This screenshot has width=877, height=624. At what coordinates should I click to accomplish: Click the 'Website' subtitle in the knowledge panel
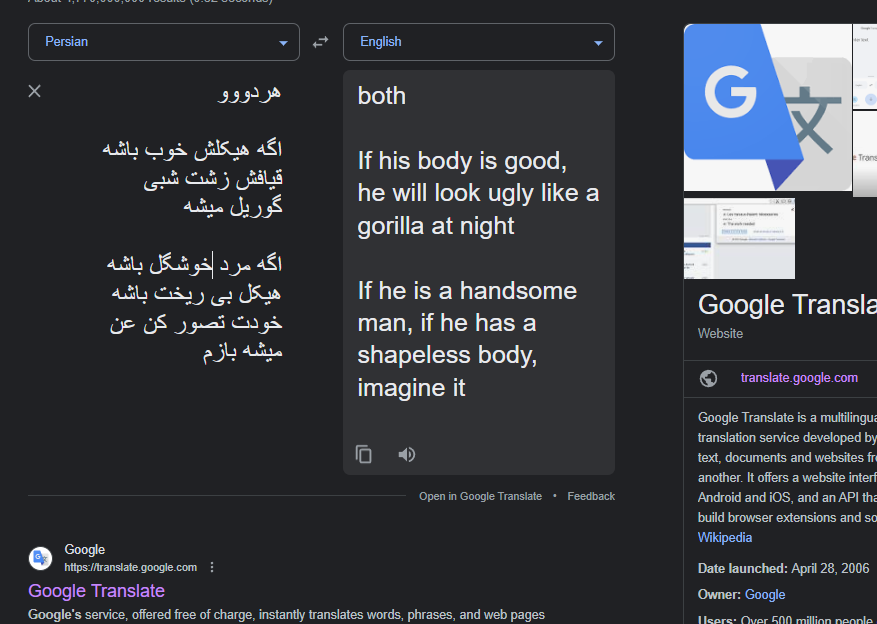(x=720, y=334)
